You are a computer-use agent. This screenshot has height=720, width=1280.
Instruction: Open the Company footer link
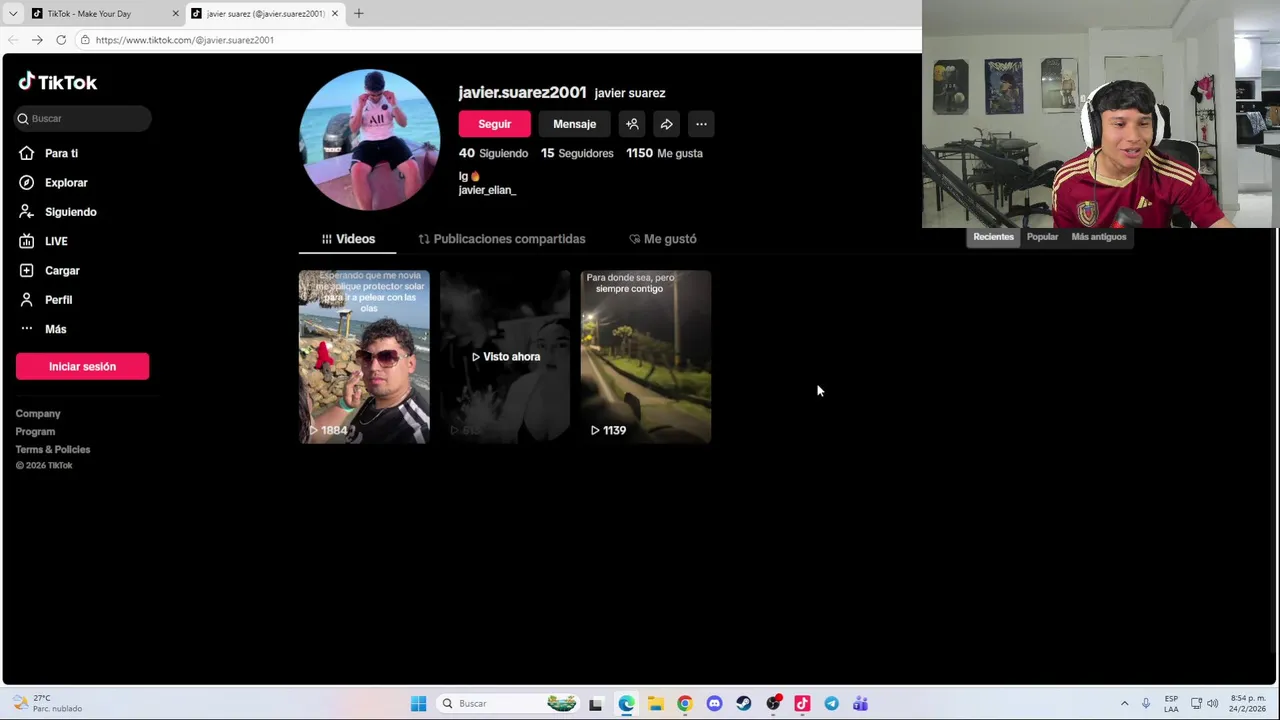38,414
